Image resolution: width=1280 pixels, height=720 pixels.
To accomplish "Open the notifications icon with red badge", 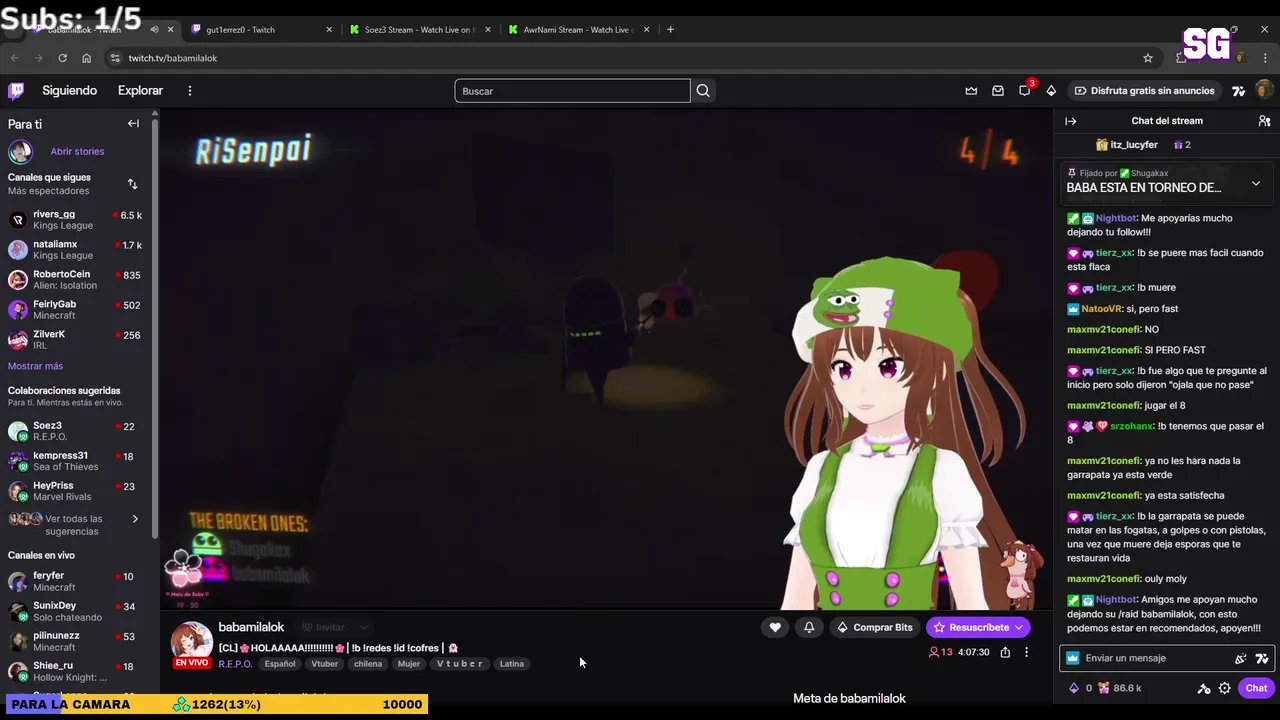I will pos(1025,91).
